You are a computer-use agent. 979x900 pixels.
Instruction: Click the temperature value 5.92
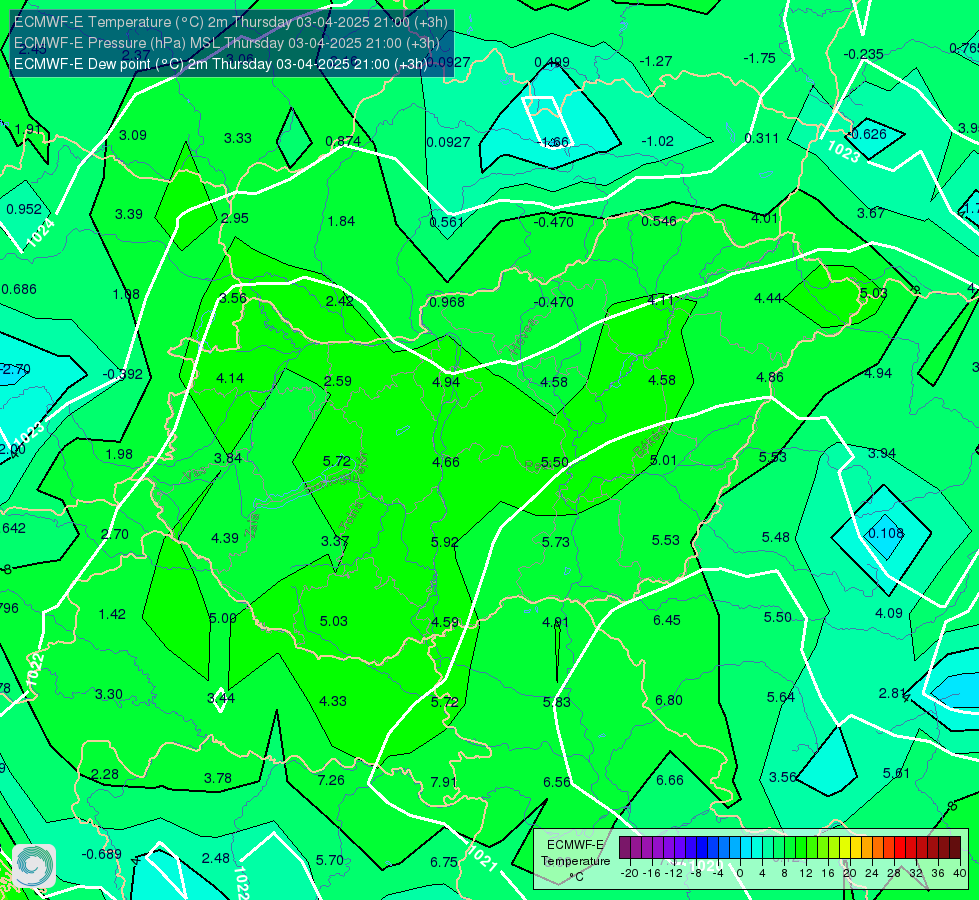(445, 542)
